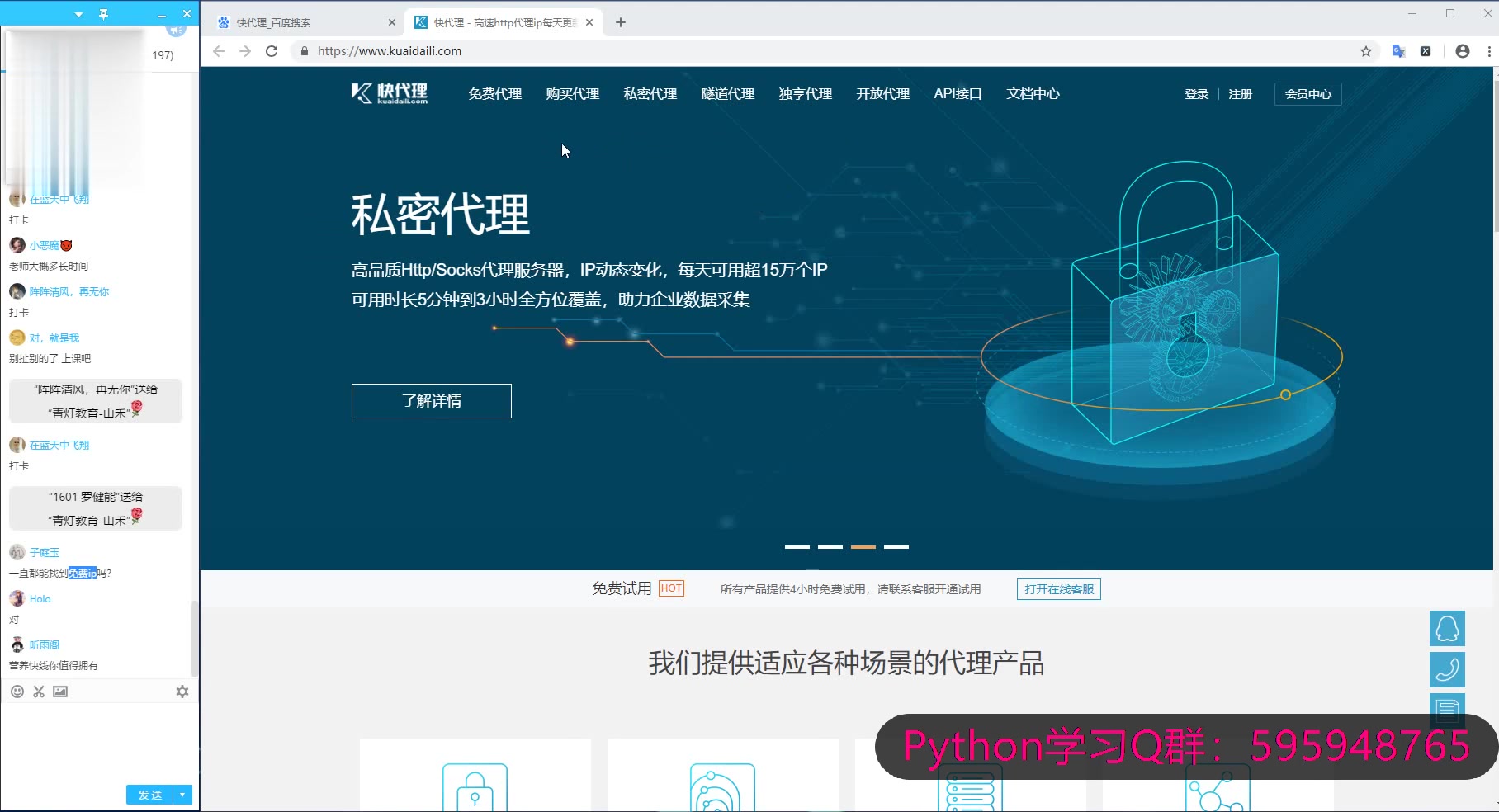Open a new browser tab
Screen dimensions: 1499x812
point(621,22)
